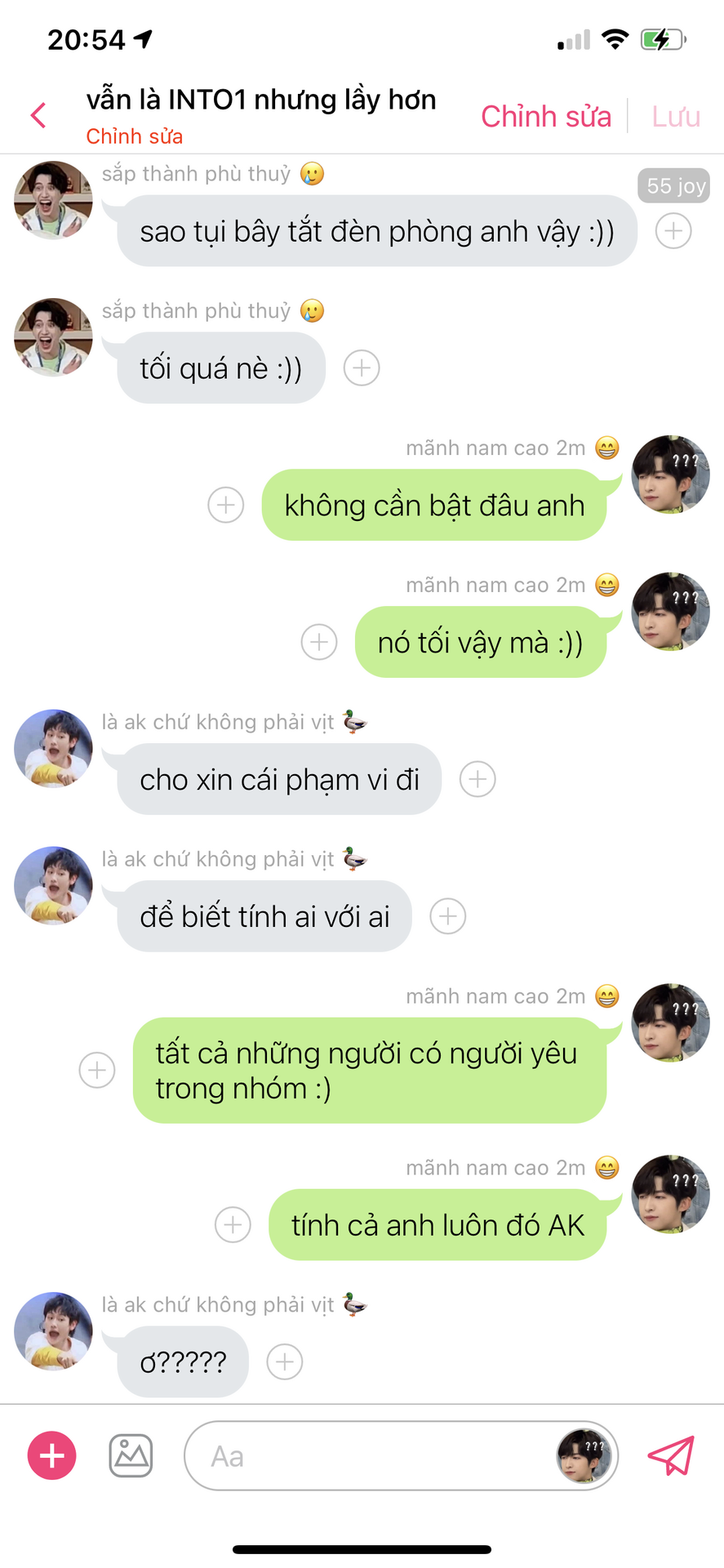Tap the back arrow in header
724x1568 pixels.
click(x=38, y=115)
